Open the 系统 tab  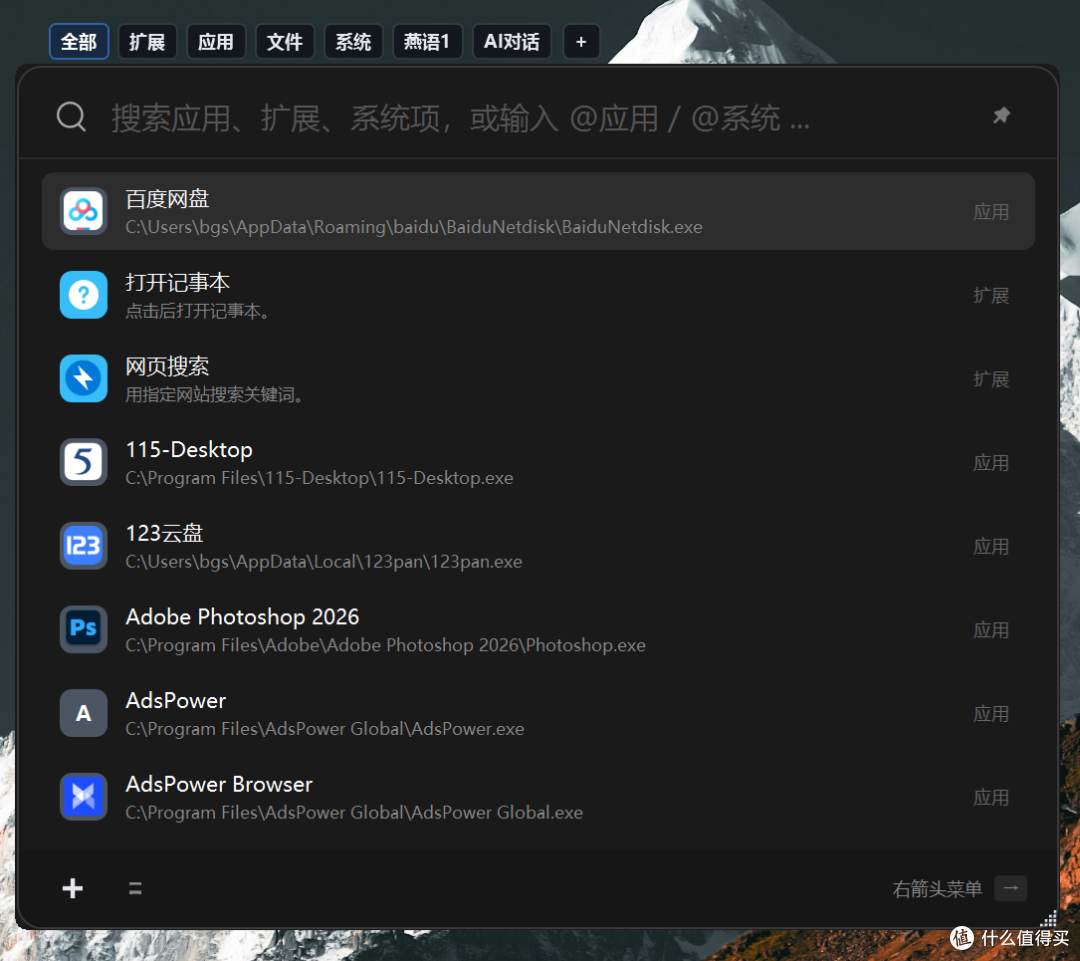[353, 42]
